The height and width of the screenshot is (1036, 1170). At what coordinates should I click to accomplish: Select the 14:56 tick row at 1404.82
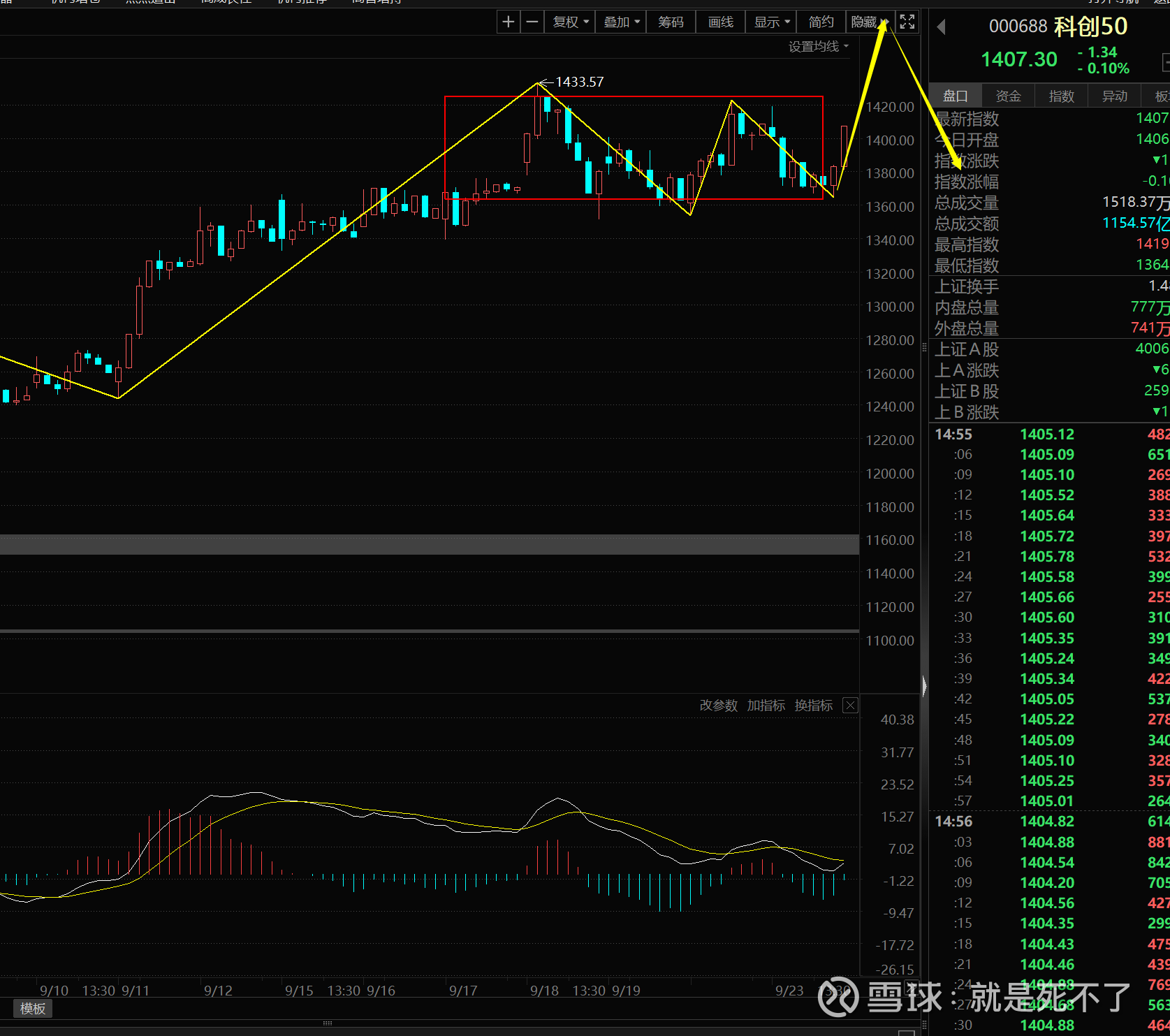[x=1049, y=822]
